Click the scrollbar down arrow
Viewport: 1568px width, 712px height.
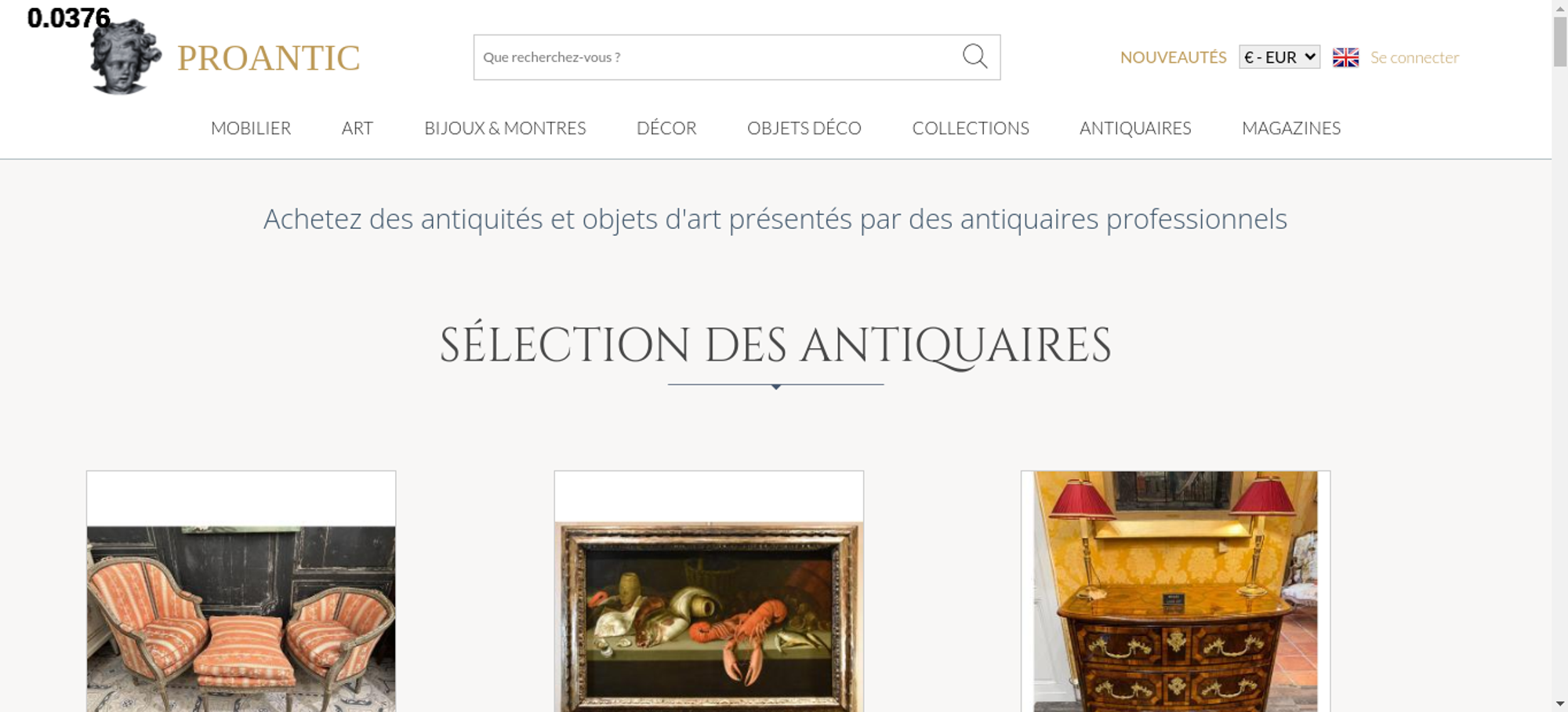1560,704
